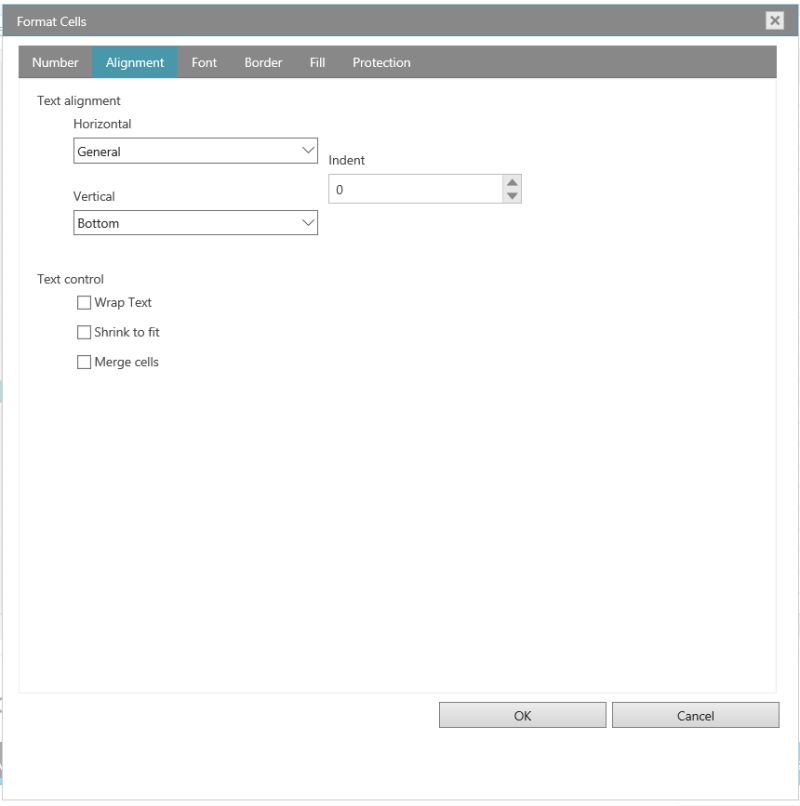Image resolution: width=800 pixels, height=806 pixels.
Task: Select the Border tab
Action: tap(262, 62)
